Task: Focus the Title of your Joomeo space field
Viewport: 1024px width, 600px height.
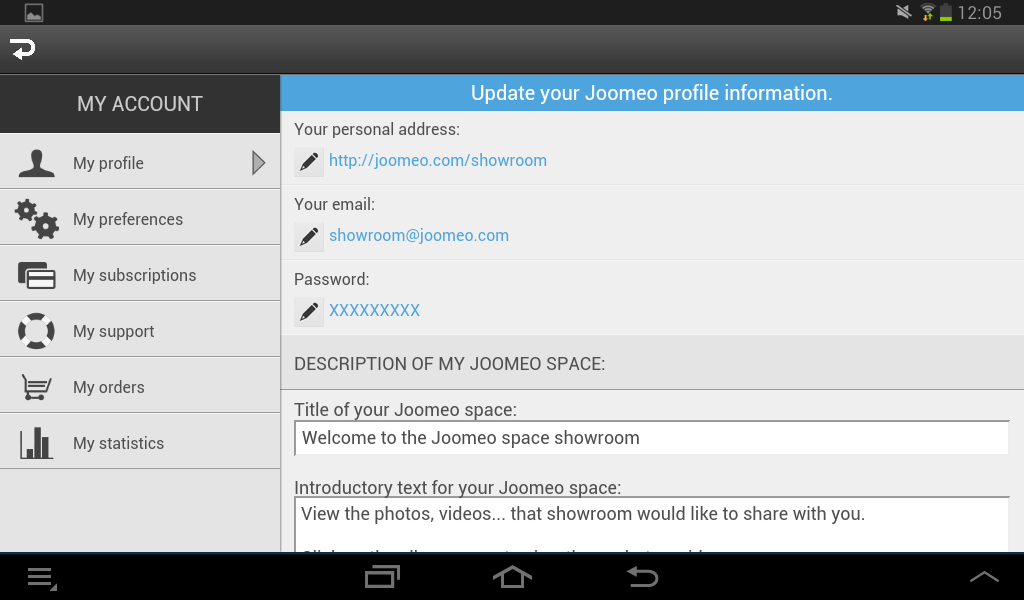Action: click(x=652, y=438)
